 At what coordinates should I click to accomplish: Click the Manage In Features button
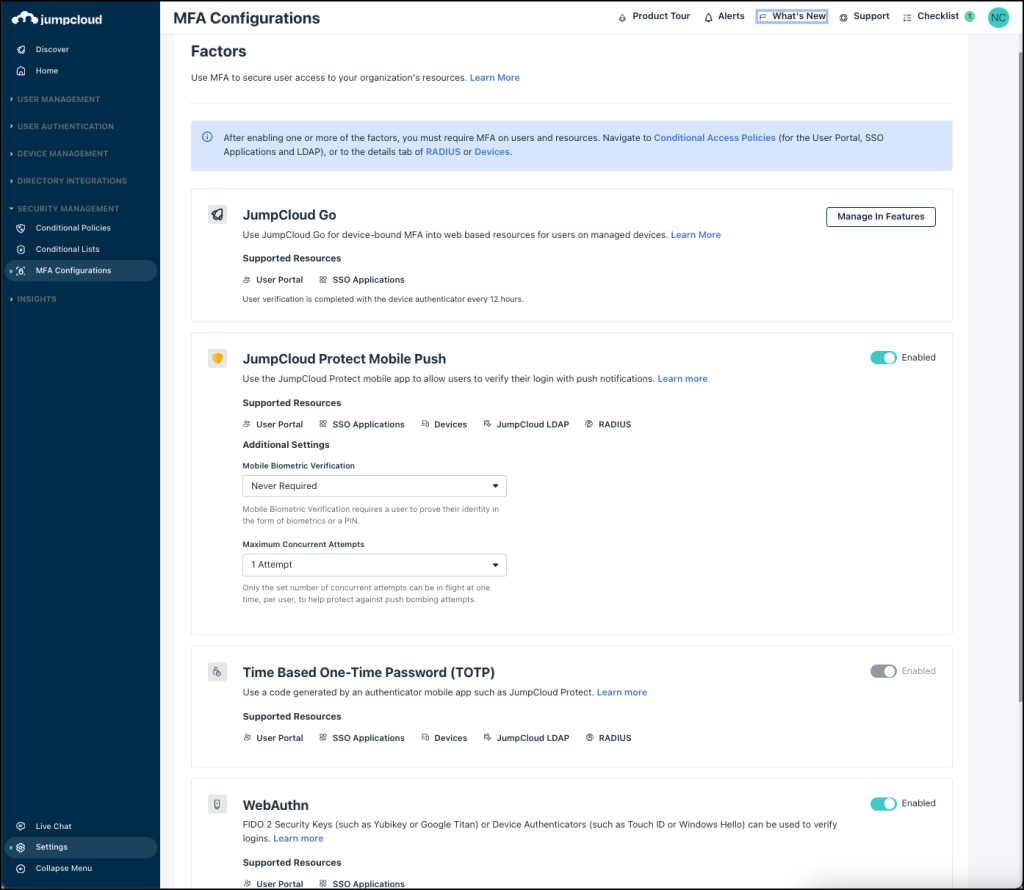pos(880,217)
